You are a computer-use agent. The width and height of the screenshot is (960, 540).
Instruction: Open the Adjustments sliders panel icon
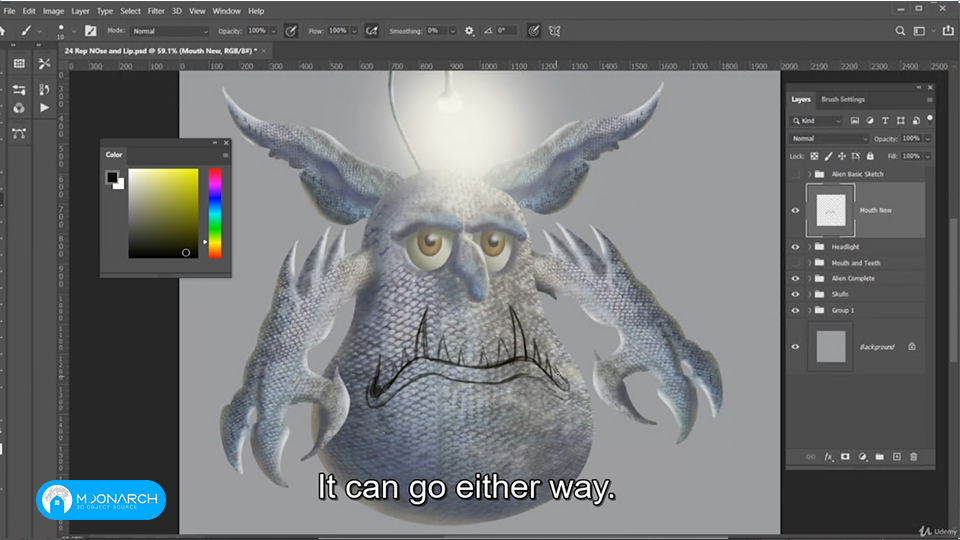pyautogui.click(x=19, y=90)
